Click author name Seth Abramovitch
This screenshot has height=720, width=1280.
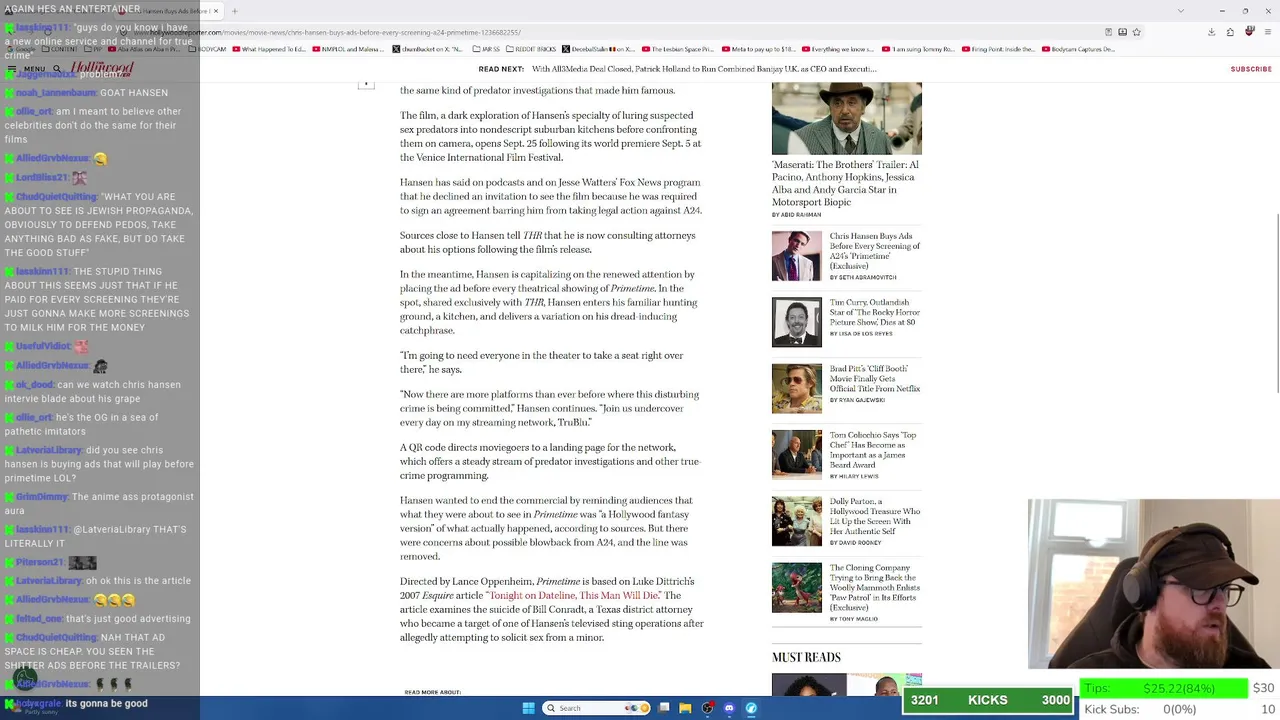point(867,277)
